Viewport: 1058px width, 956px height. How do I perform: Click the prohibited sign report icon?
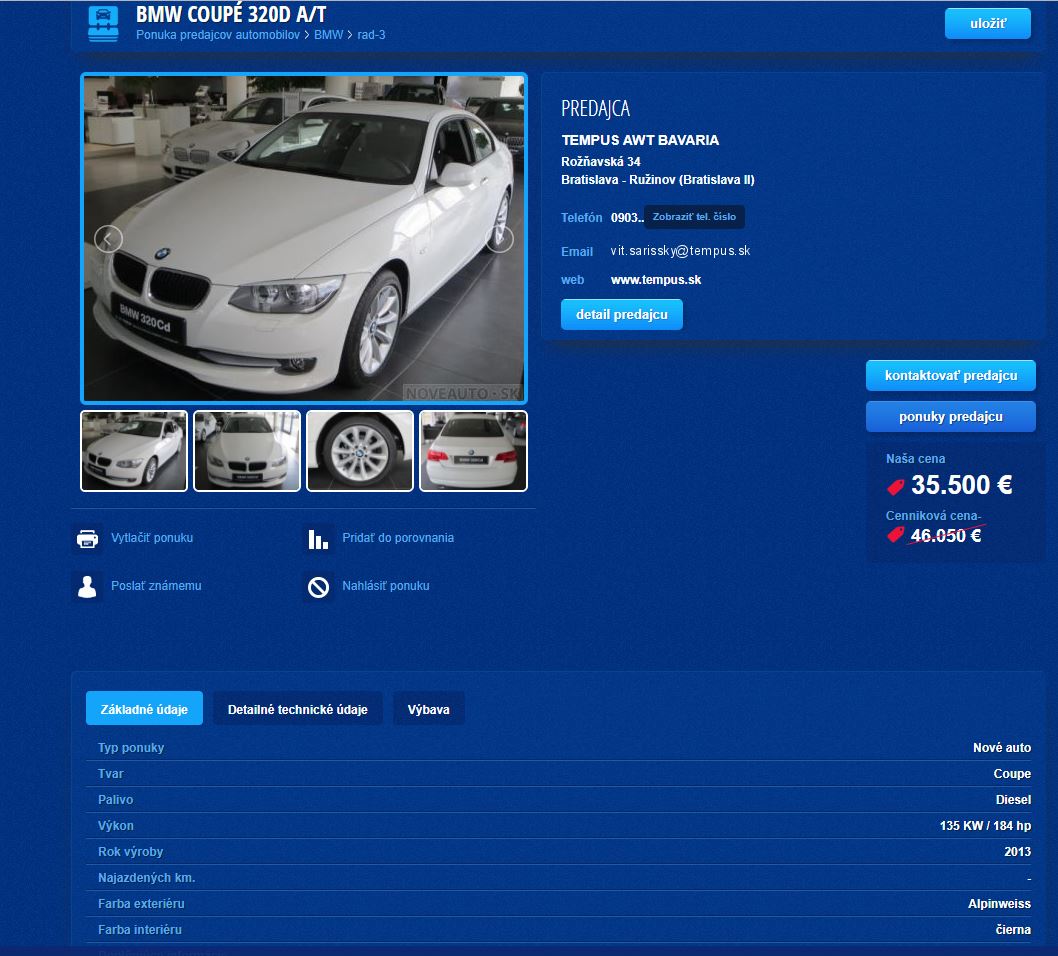pyautogui.click(x=318, y=587)
